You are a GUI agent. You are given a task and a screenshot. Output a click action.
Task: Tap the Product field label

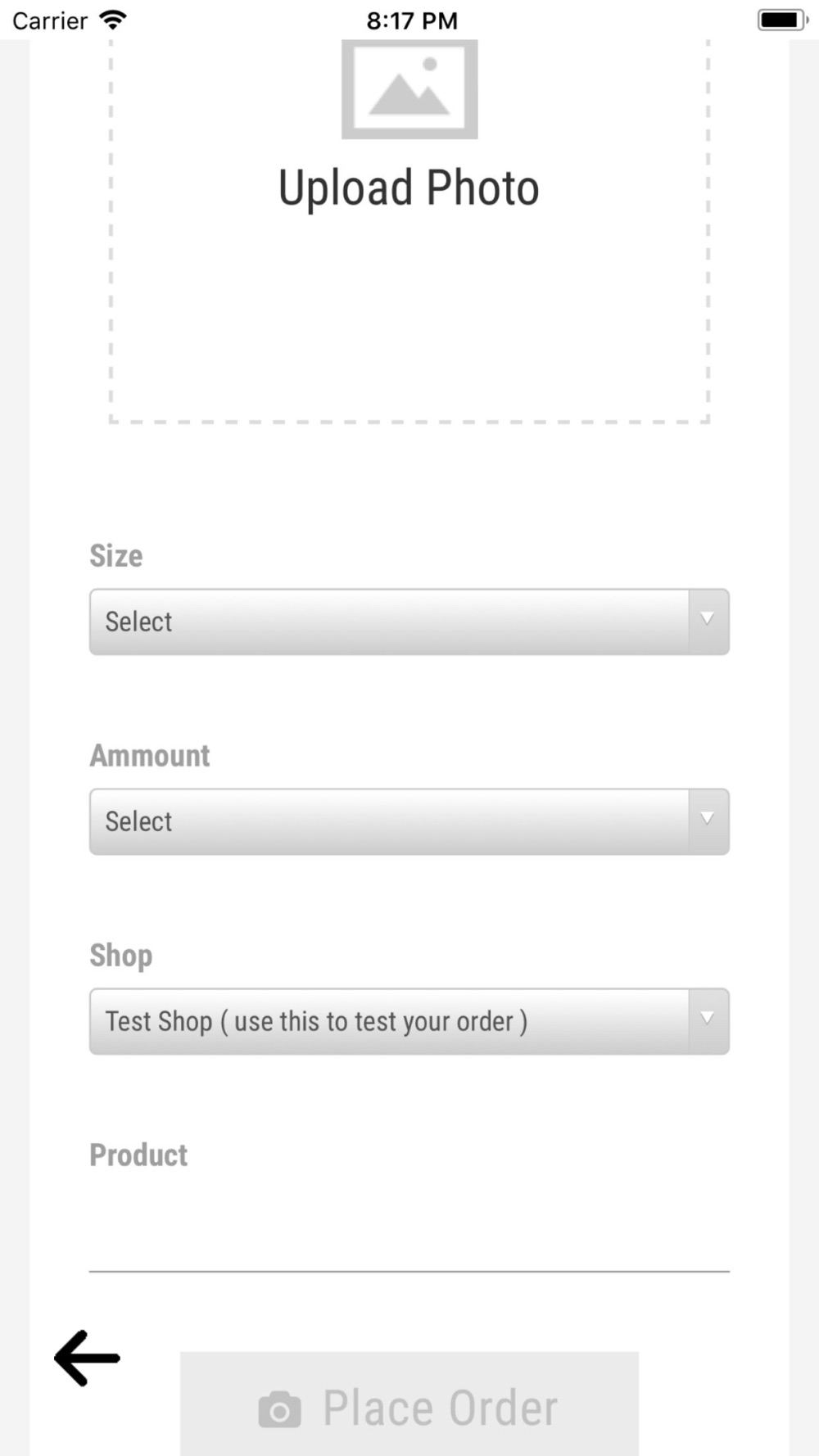[x=138, y=1155]
